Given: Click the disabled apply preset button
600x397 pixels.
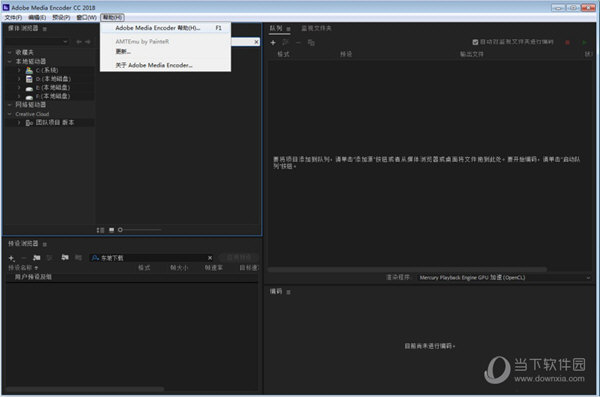Looking at the screenshot, I should coord(239,258).
